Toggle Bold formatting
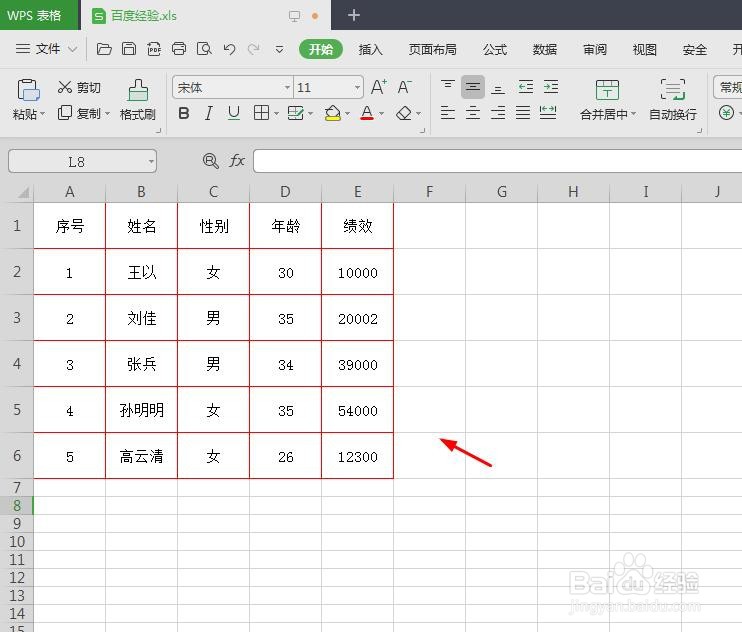This screenshot has height=632, width=742. click(184, 113)
